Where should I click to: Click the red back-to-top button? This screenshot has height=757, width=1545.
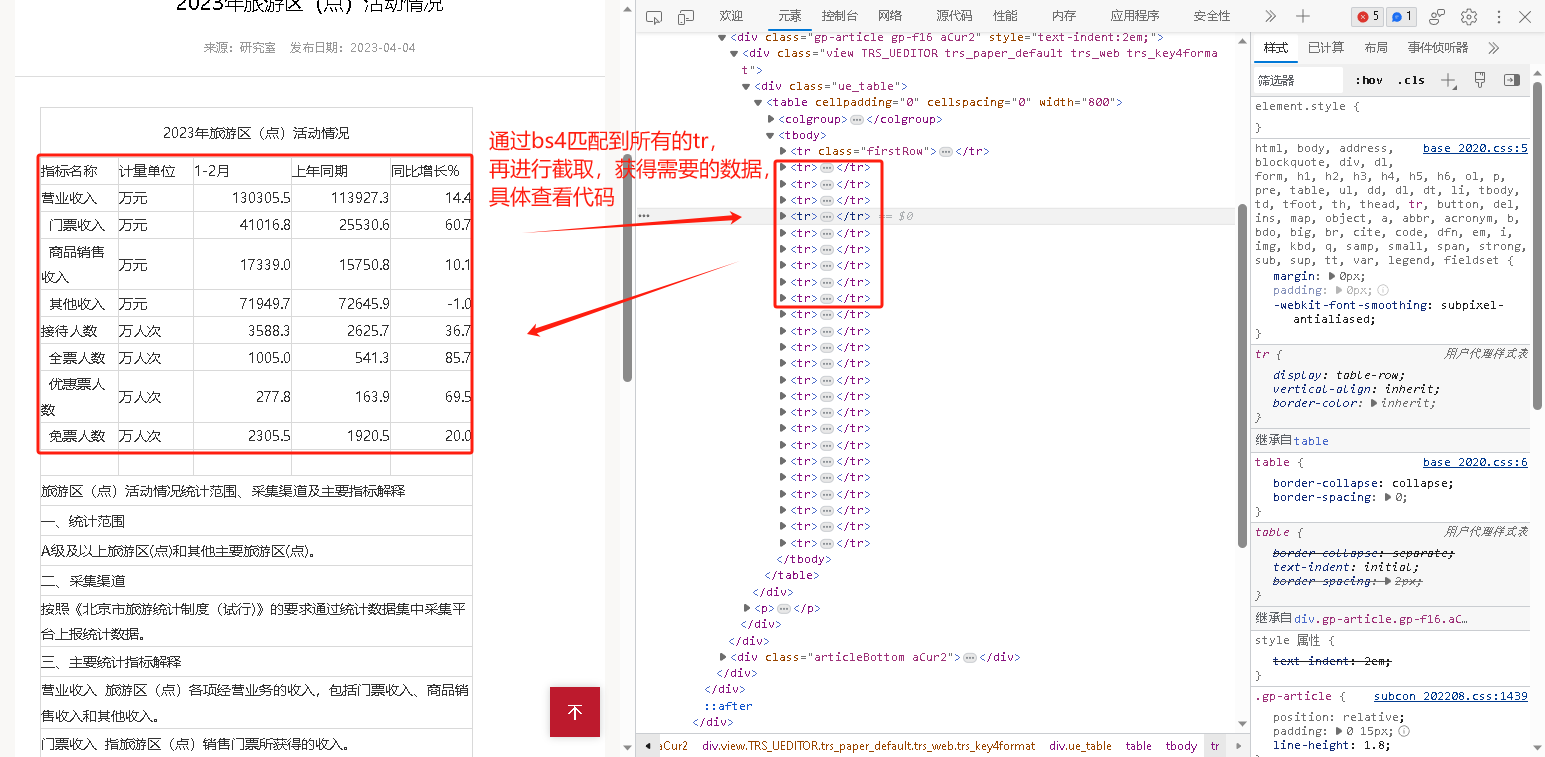(x=574, y=712)
